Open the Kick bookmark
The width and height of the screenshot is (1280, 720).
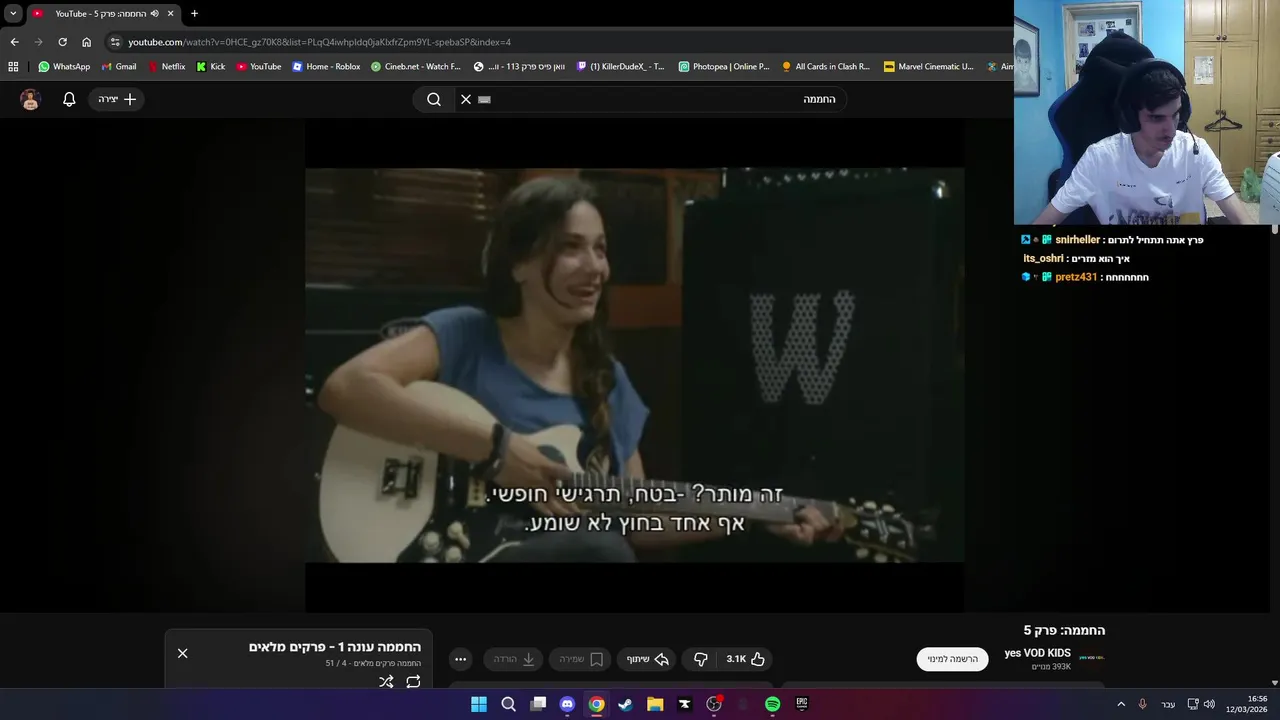pyautogui.click(x=211, y=67)
